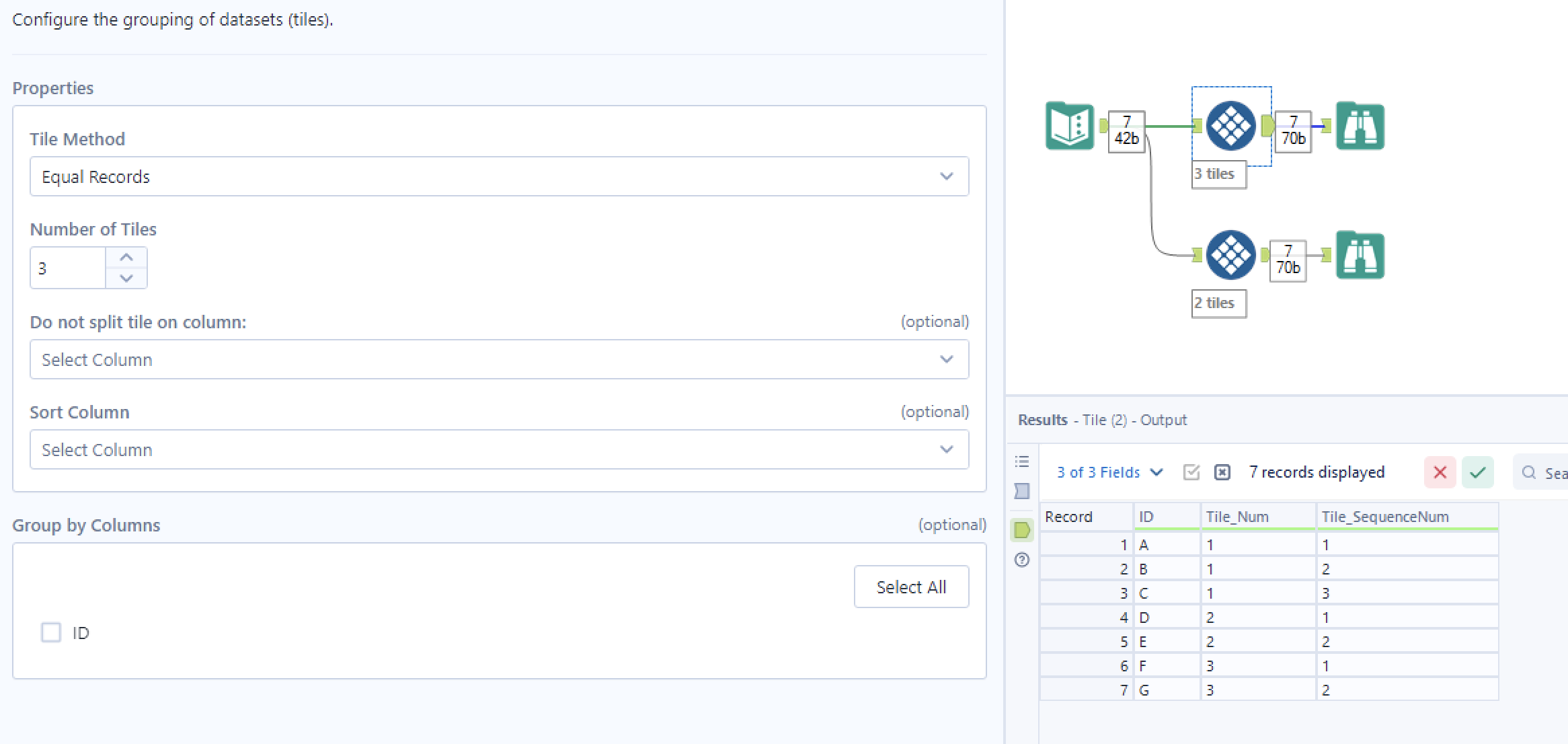Open the top Browse tool
Image resolution: width=1568 pixels, height=744 pixels.
pyautogui.click(x=1360, y=126)
